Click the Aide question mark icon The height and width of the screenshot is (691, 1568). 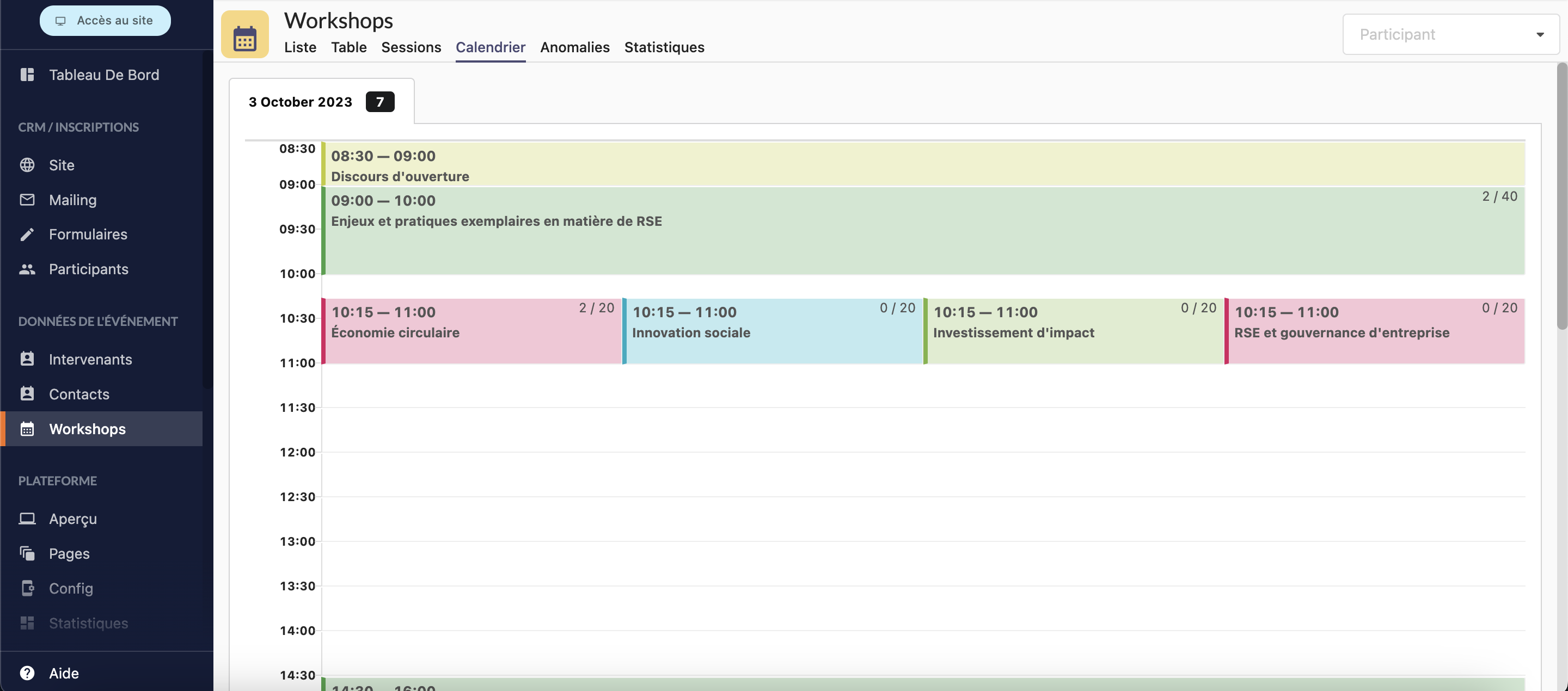[x=27, y=673]
